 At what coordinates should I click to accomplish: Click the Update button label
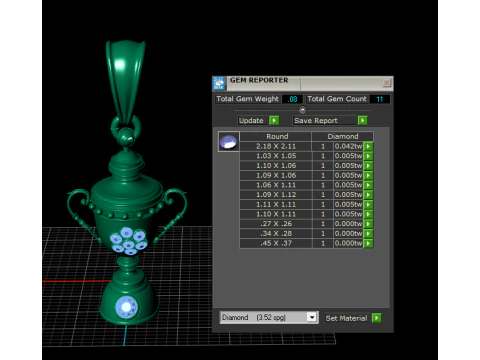(251, 120)
